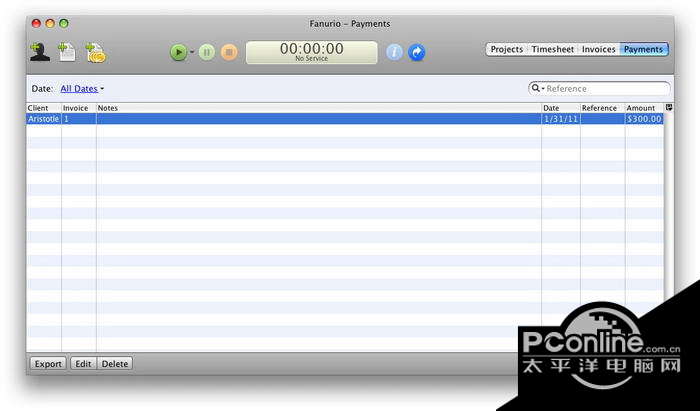Stop the timer with orange button

pos(229,52)
